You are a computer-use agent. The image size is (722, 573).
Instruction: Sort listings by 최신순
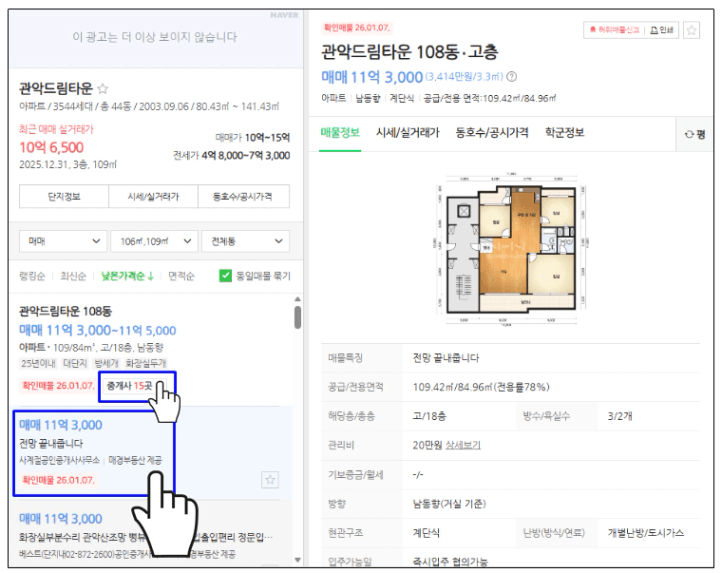tap(73, 276)
